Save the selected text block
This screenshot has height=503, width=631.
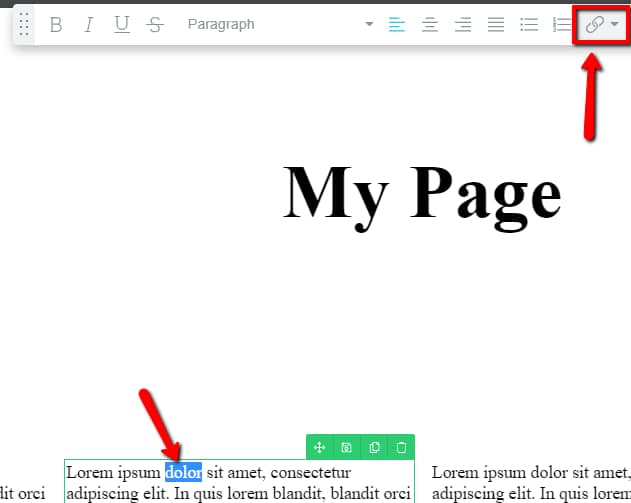coord(346,448)
